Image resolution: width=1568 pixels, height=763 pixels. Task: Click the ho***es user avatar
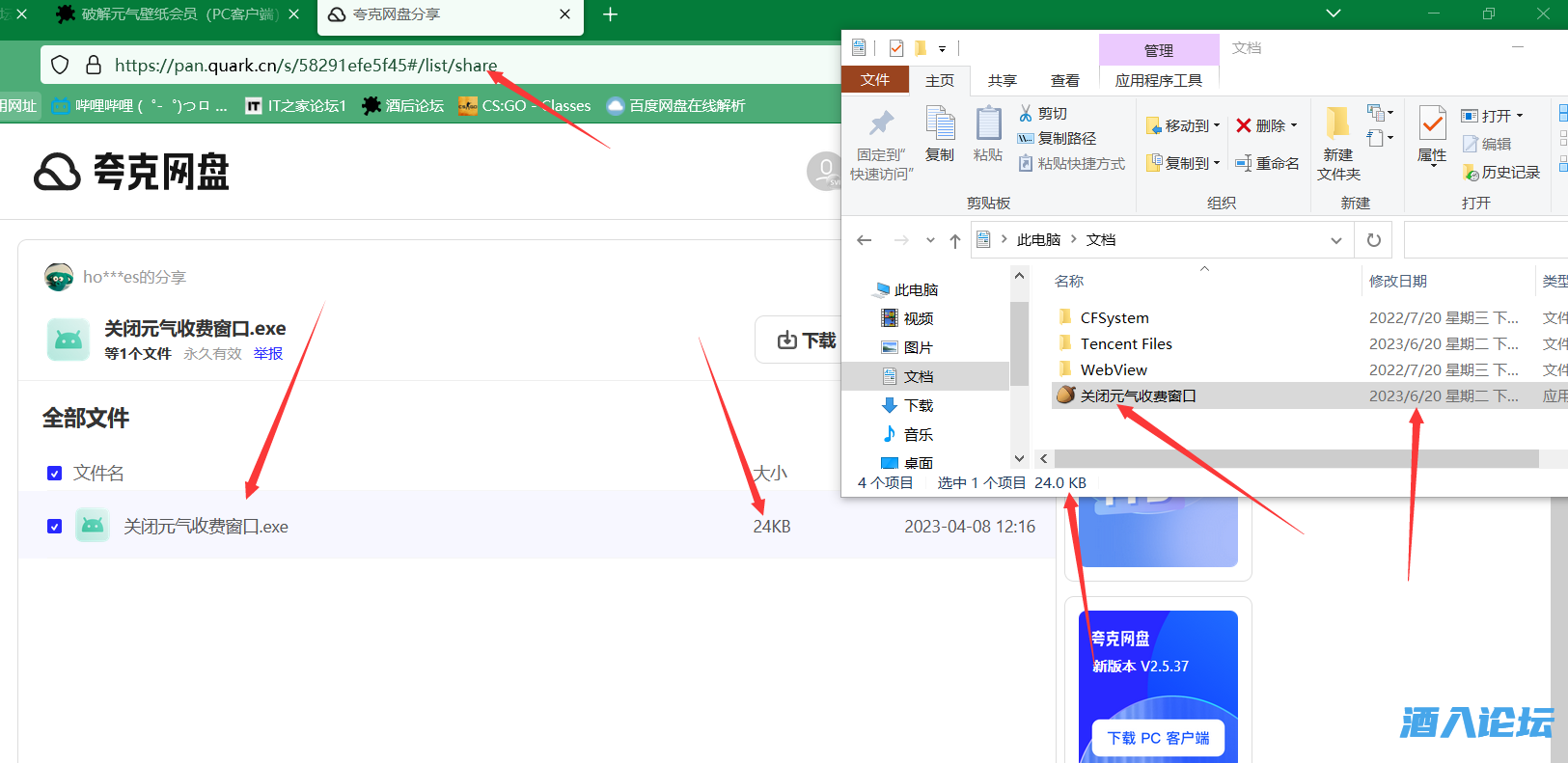click(59, 277)
